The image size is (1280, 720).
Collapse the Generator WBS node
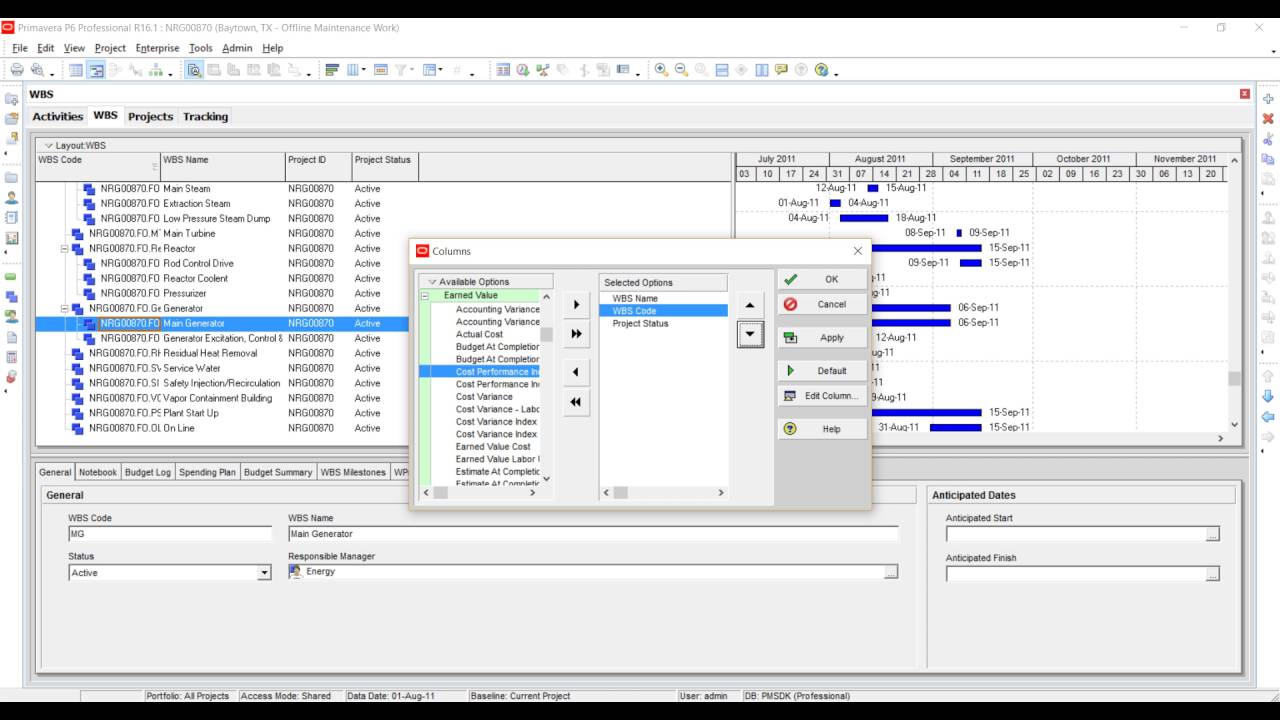pos(65,309)
